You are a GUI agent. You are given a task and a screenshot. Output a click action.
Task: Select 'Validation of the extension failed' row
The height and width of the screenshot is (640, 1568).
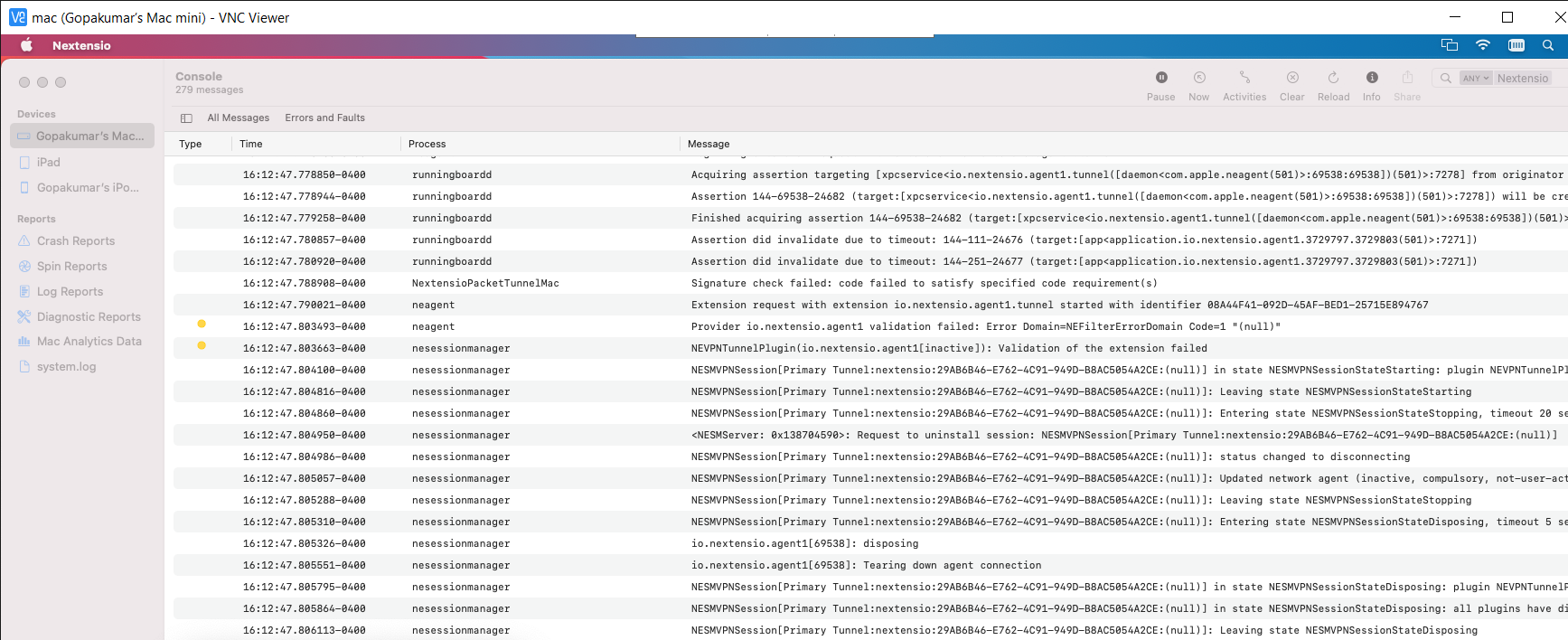point(870,348)
